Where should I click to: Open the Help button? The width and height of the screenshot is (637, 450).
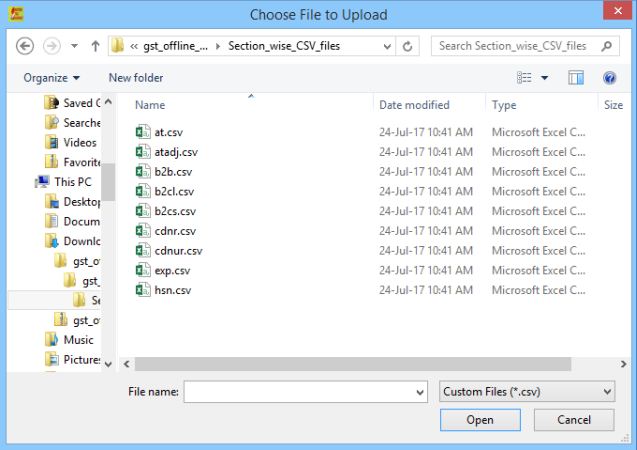click(609, 77)
